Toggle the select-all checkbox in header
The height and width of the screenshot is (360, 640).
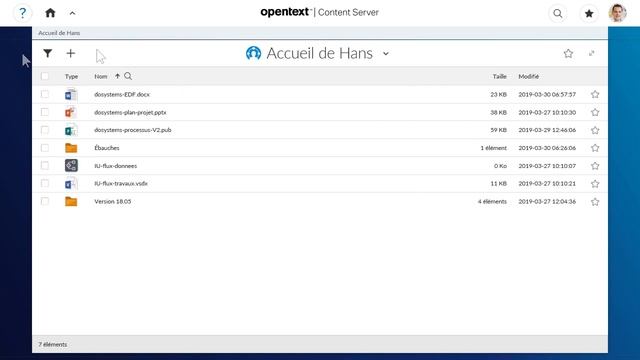point(45,76)
